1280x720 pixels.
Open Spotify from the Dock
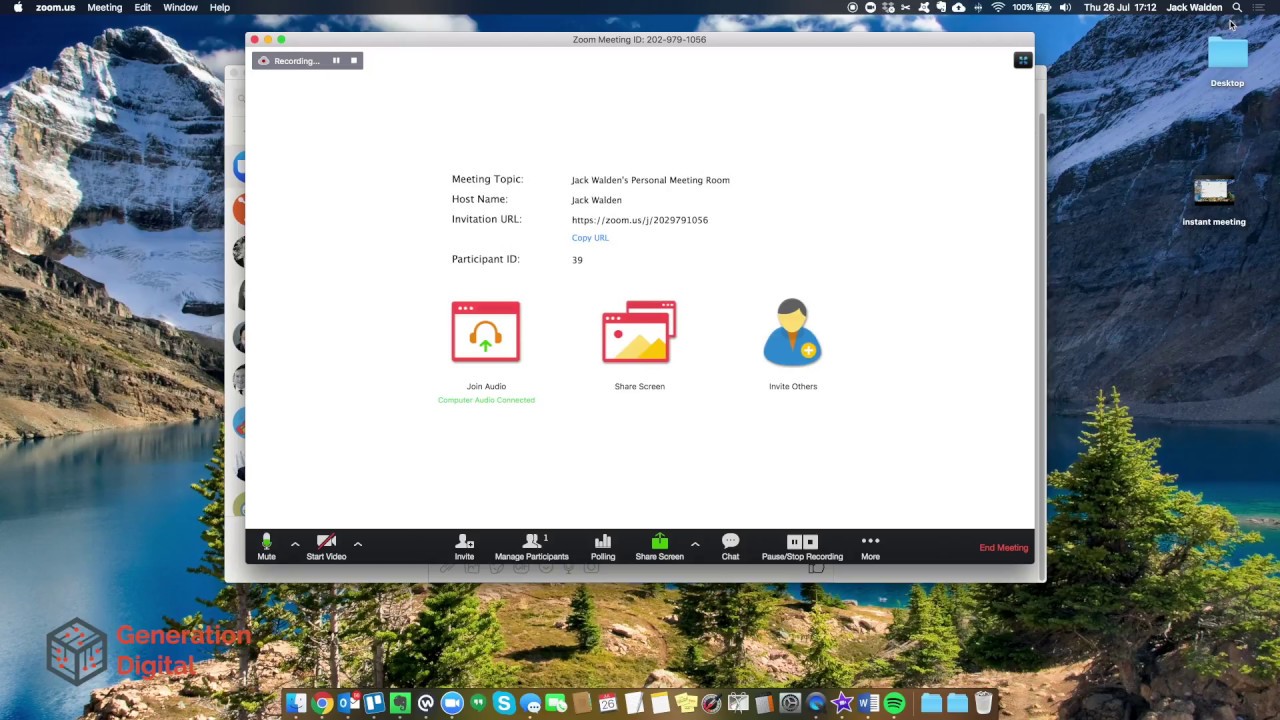click(x=894, y=703)
